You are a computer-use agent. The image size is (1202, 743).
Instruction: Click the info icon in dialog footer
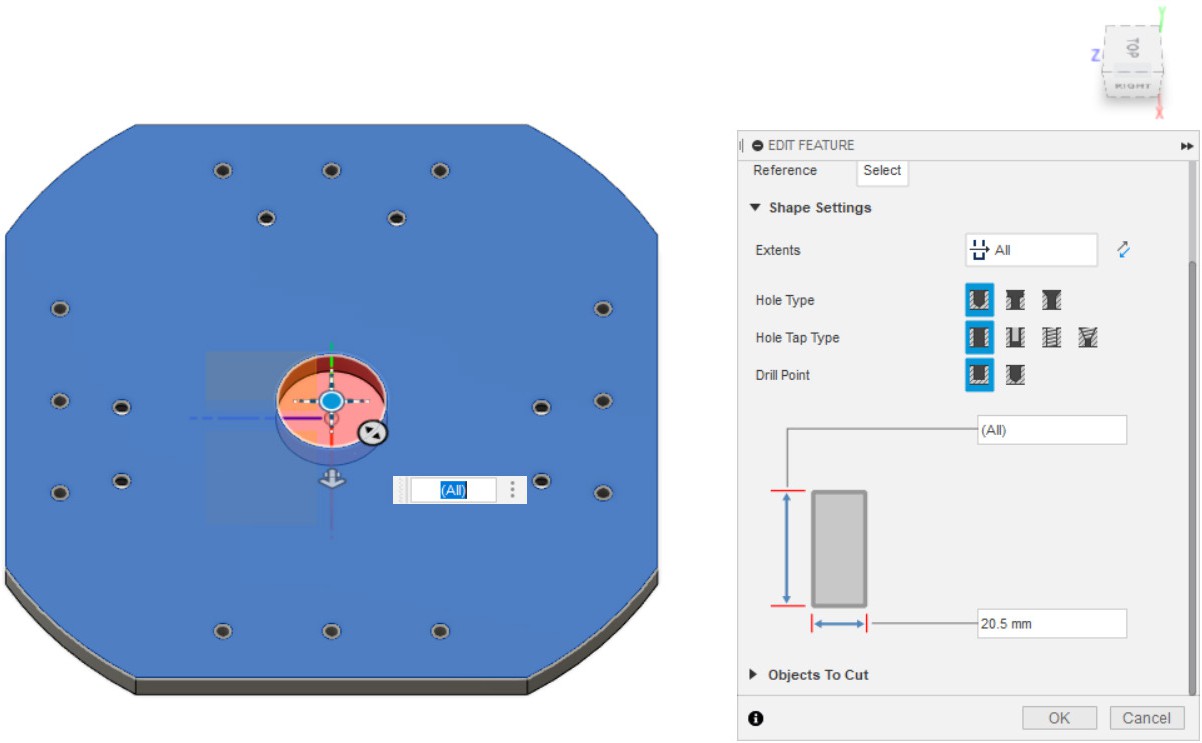pos(756,718)
